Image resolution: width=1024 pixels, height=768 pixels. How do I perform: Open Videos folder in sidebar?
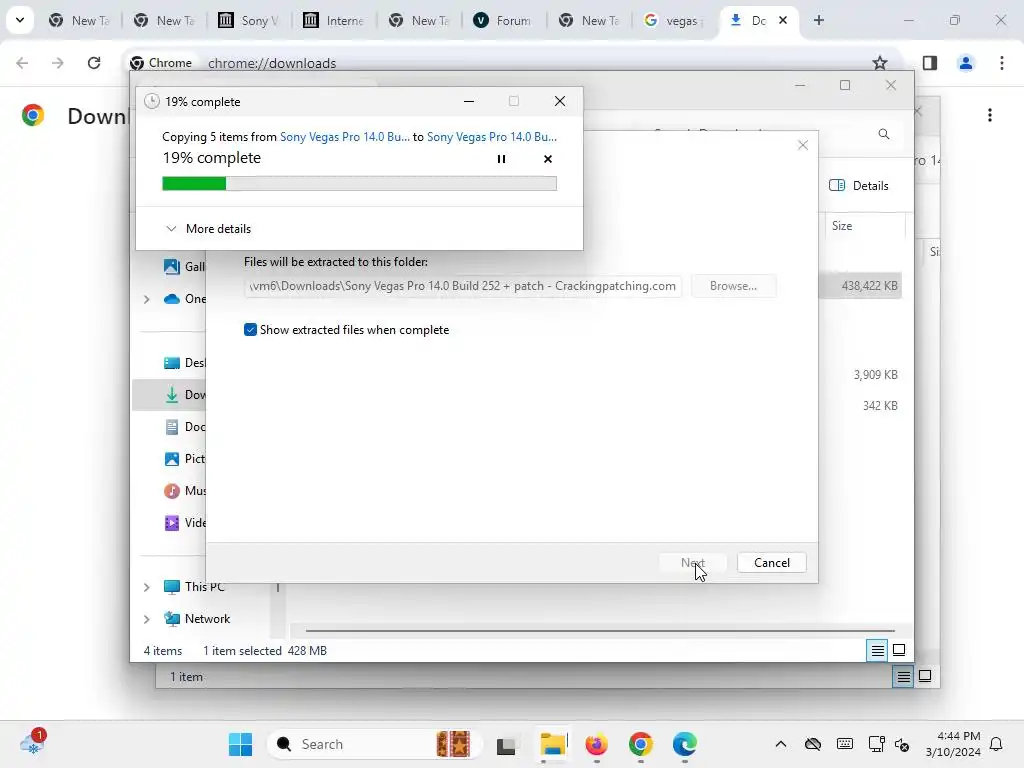point(184,522)
